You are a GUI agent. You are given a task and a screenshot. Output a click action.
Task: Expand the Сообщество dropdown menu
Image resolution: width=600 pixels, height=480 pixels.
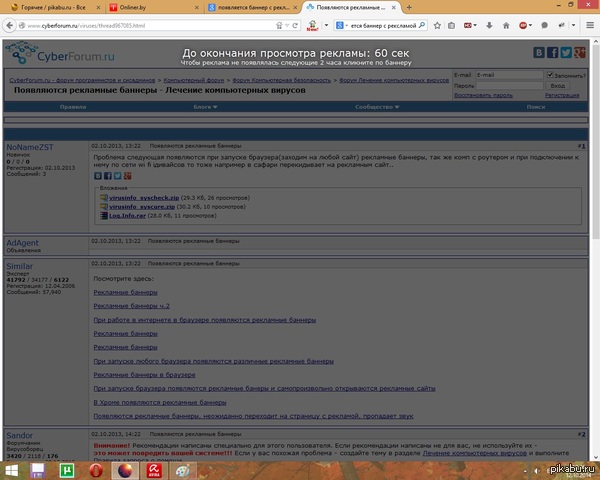378,106
